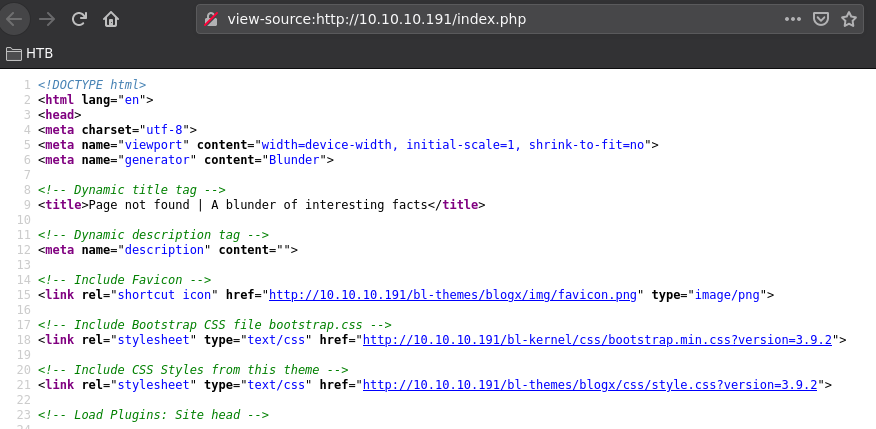Go to the Home page
The height and width of the screenshot is (429, 876).
111,19
